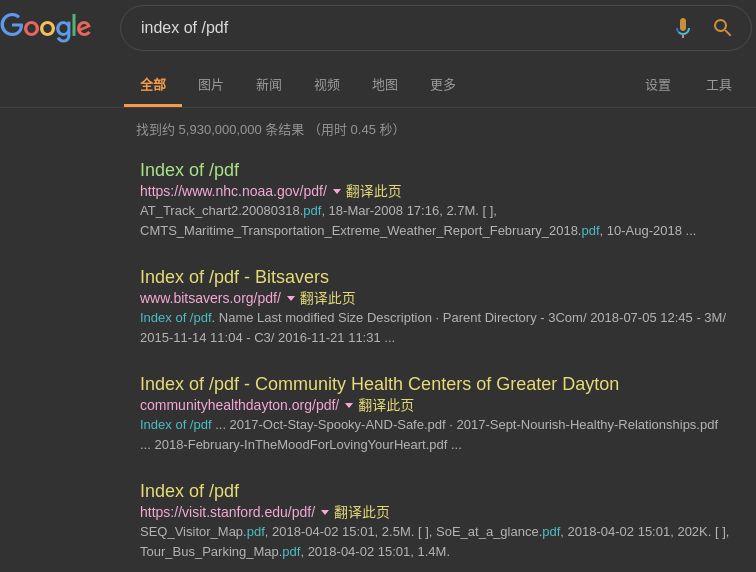
Task: Click 翻译此页 for the Bitsavers result
Action: [x=327, y=298]
